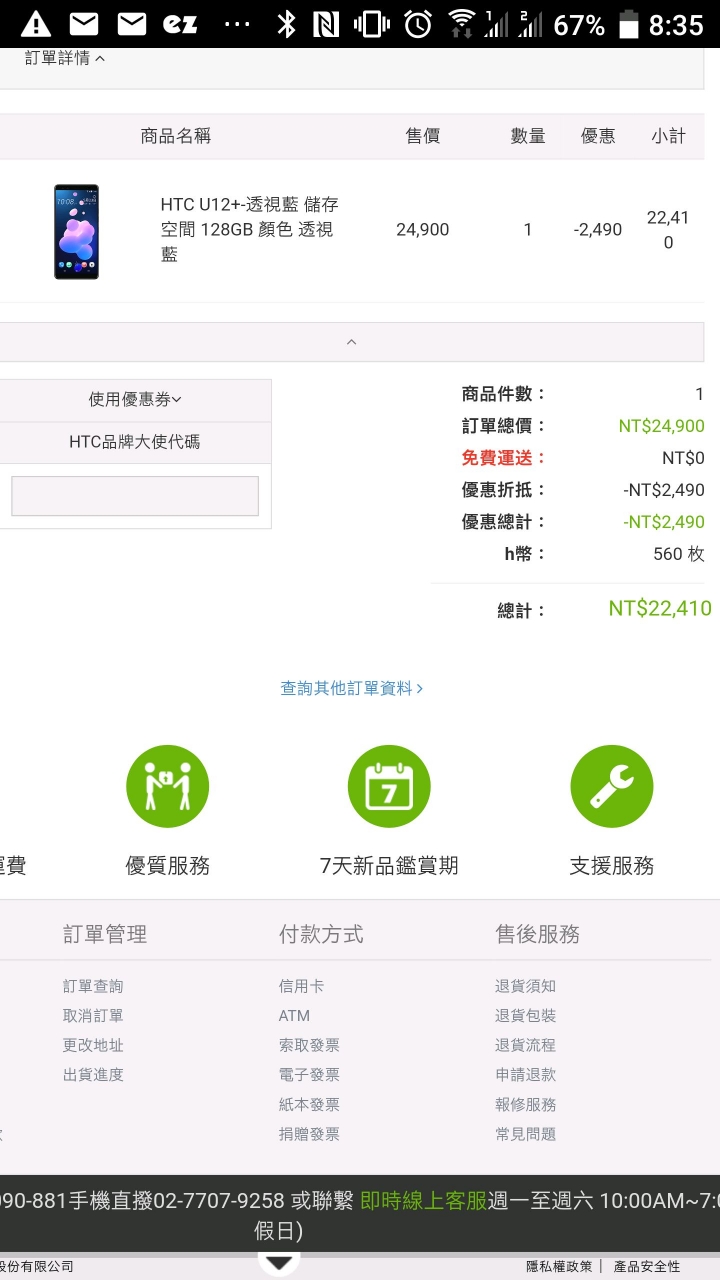Open the 捐贈發票 donate invoice link
The height and width of the screenshot is (1280, 720).
309,1134
